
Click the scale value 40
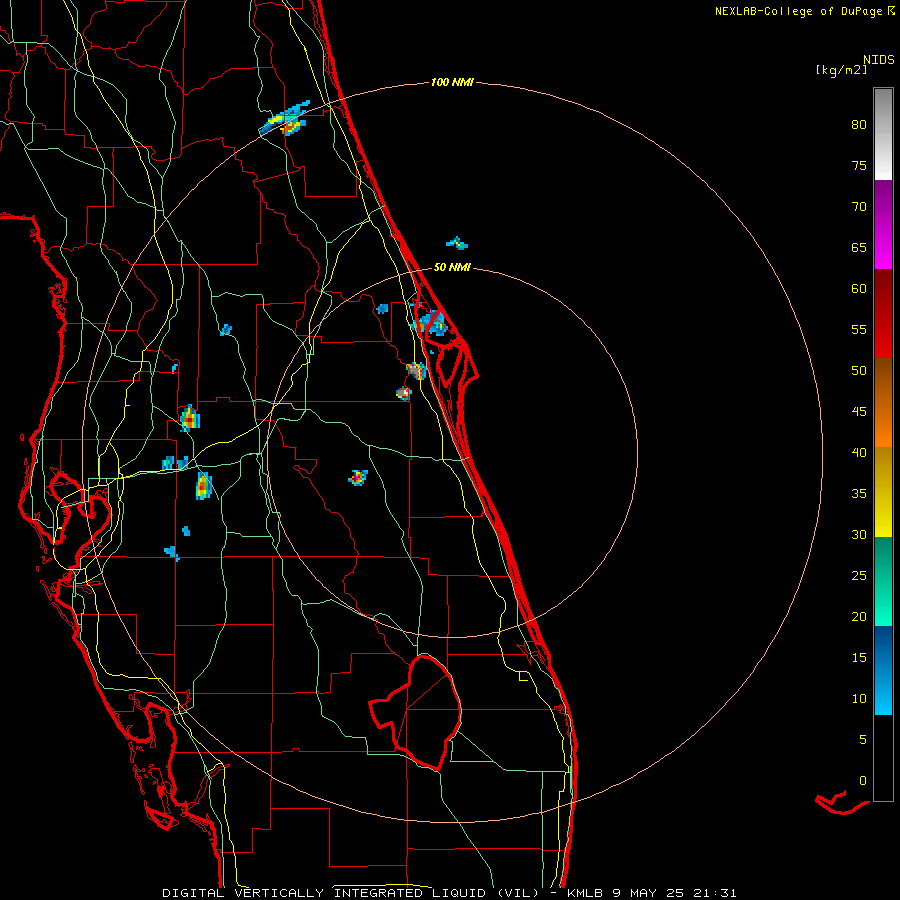[859, 452]
